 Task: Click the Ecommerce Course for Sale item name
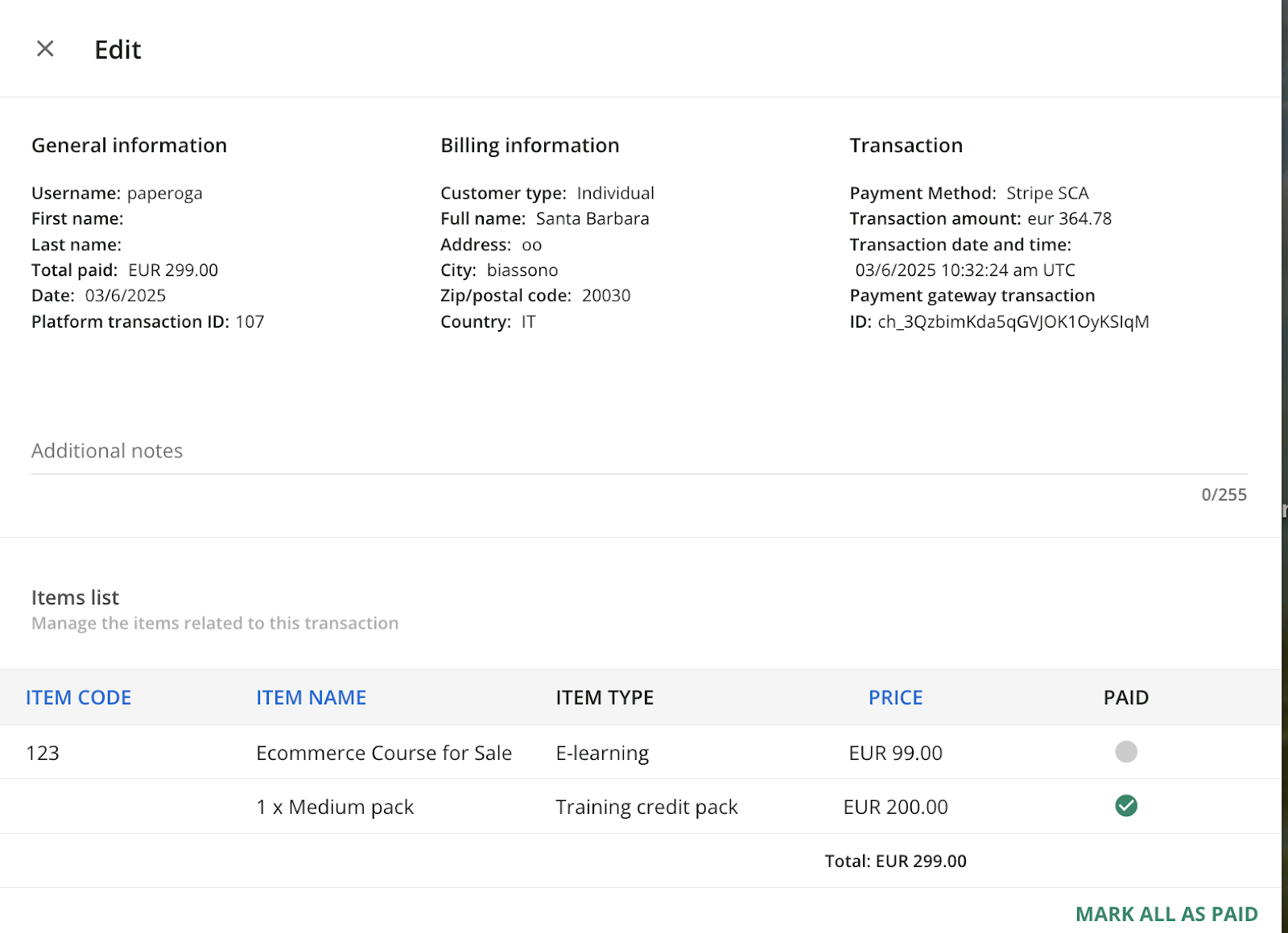(384, 753)
